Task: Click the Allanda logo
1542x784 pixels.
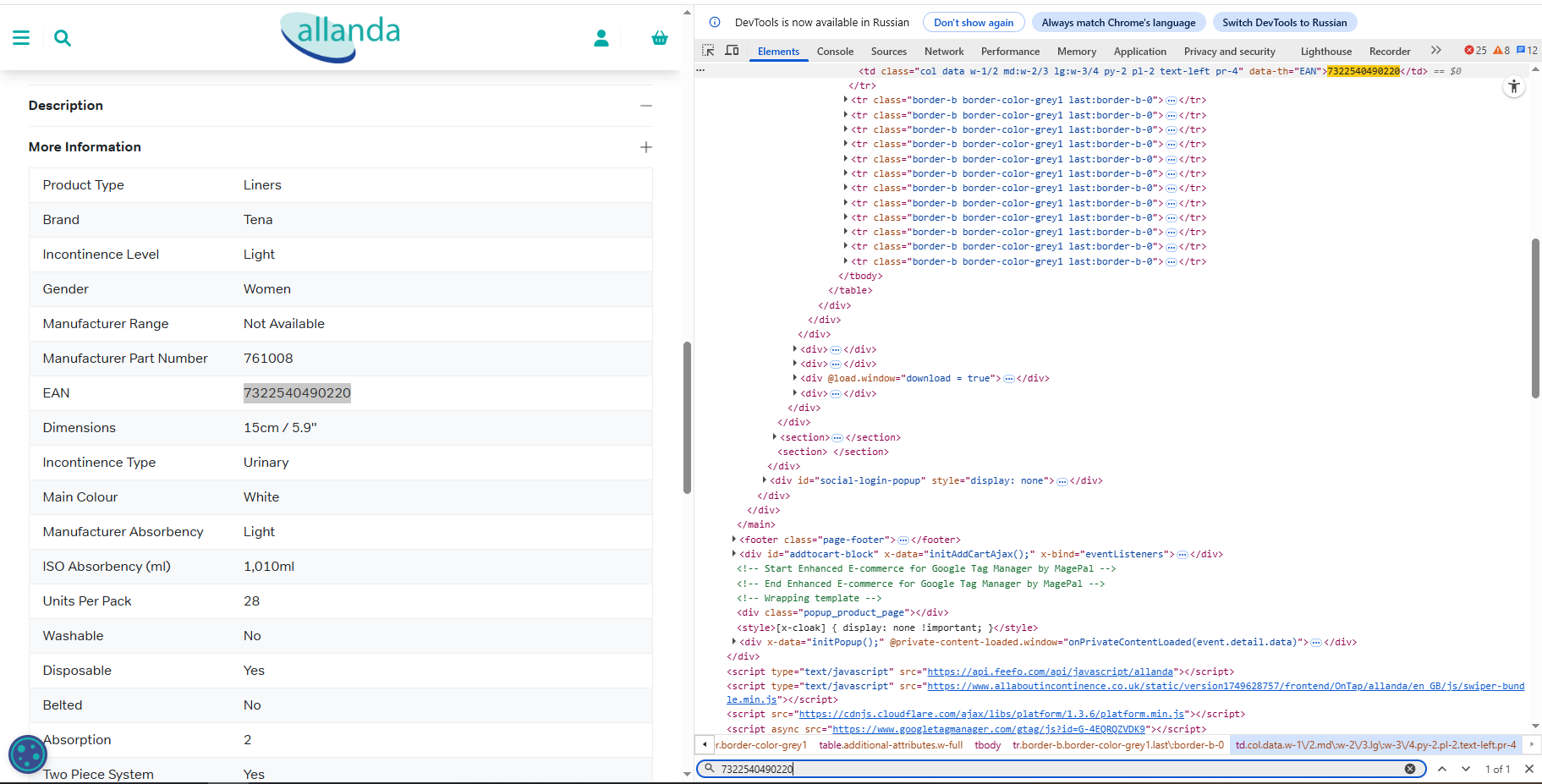Action: point(341,37)
